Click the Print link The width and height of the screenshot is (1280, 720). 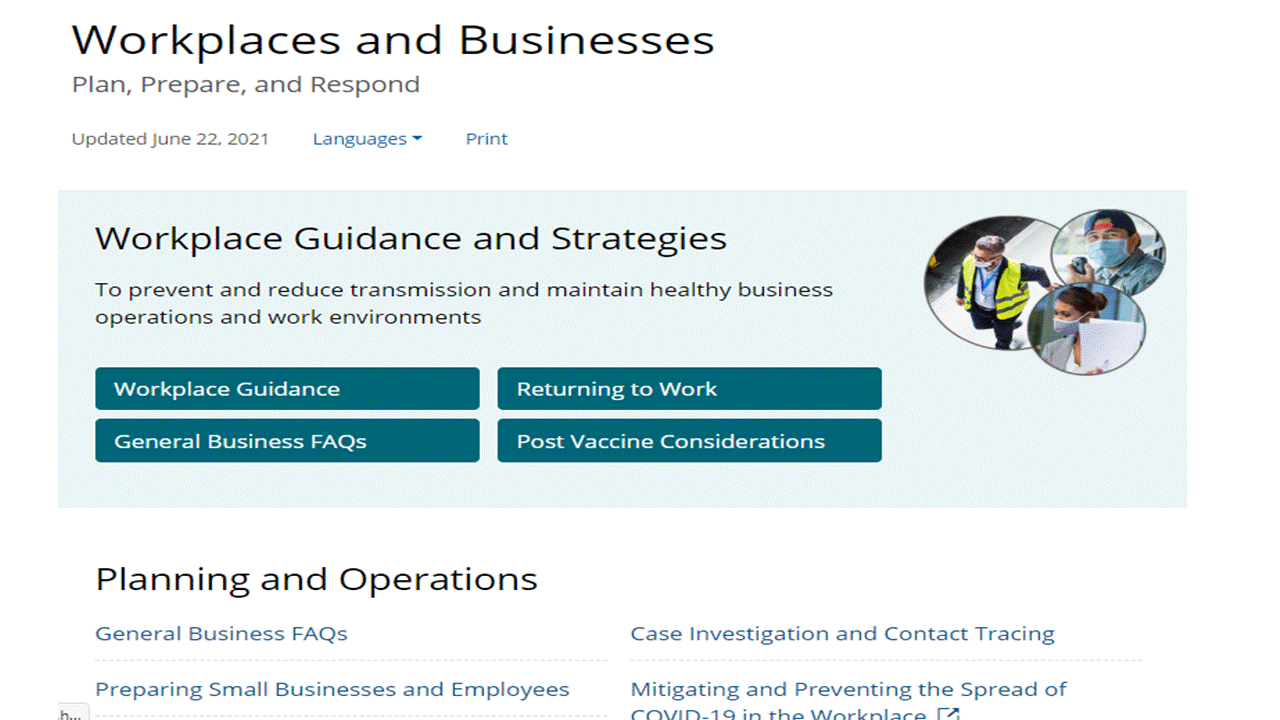[486, 139]
